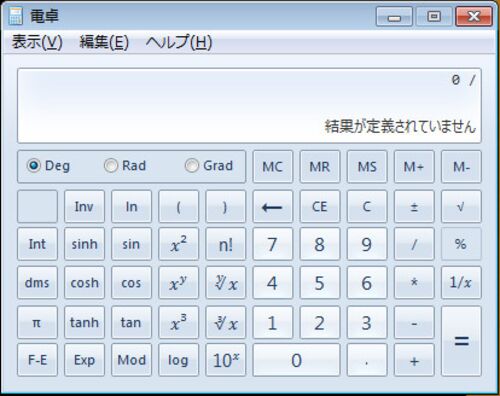Click the x squared button

tap(179, 244)
